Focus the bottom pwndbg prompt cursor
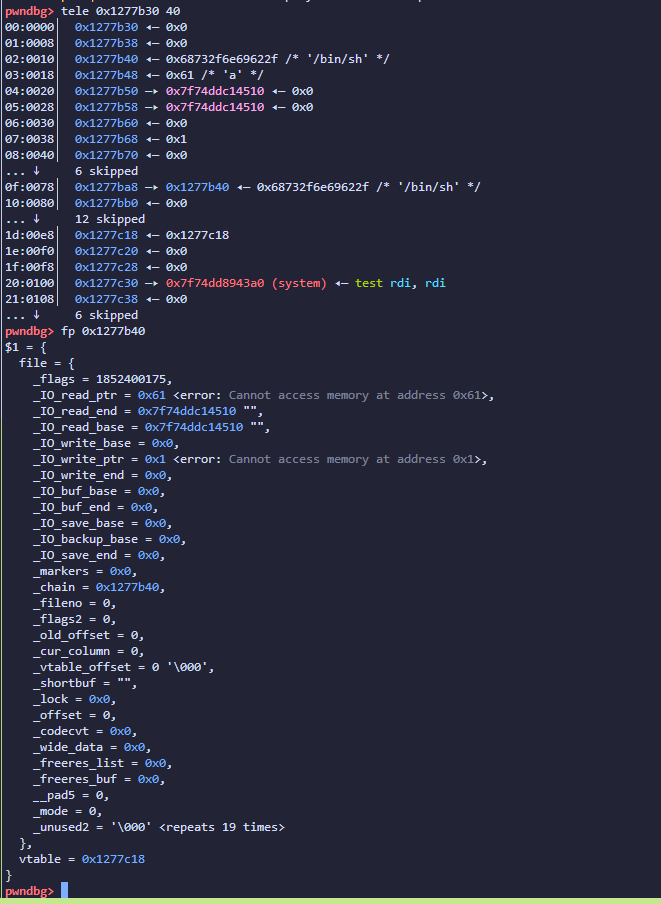Image resolution: width=661 pixels, height=904 pixels. (64, 890)
